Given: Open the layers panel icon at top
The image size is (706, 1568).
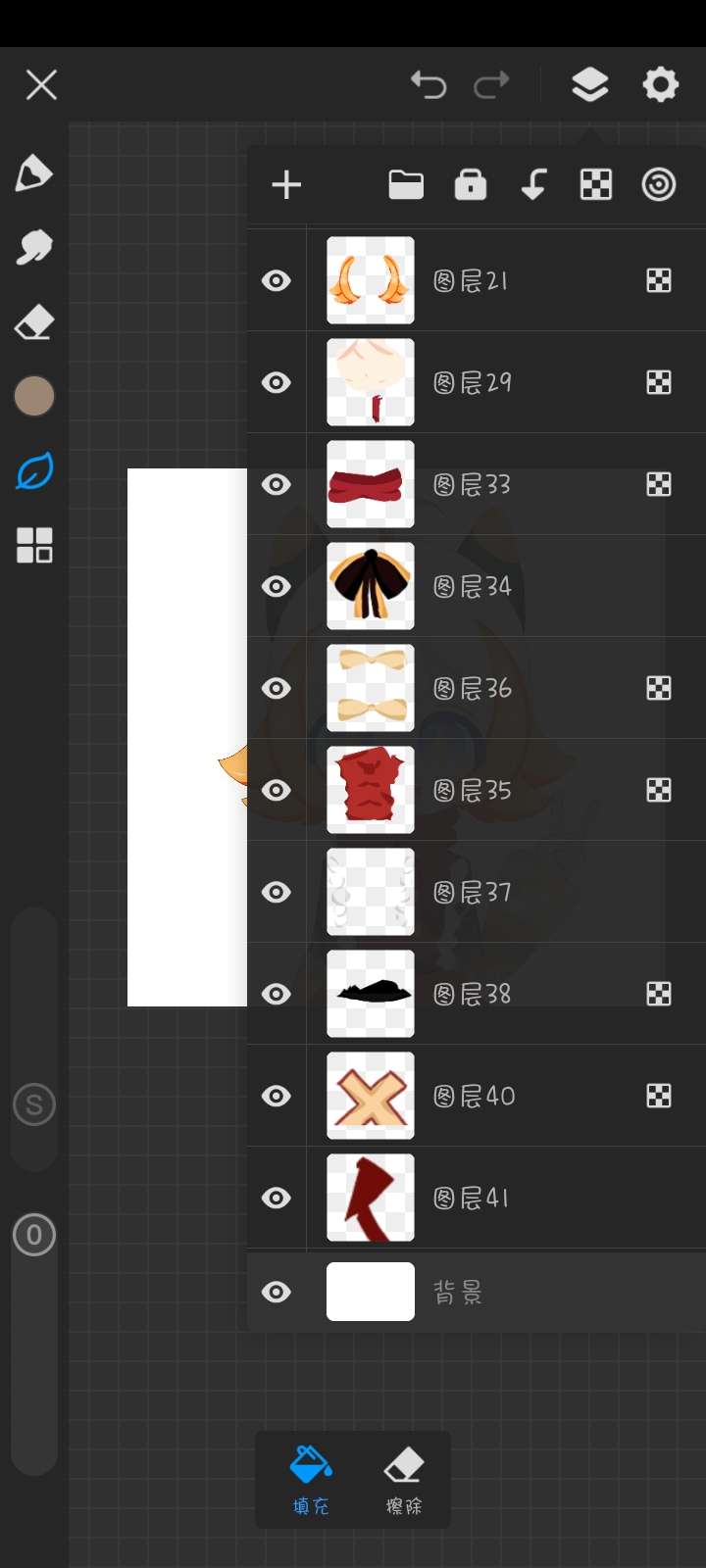Looking at the screenshot, I should pos(589,85).
